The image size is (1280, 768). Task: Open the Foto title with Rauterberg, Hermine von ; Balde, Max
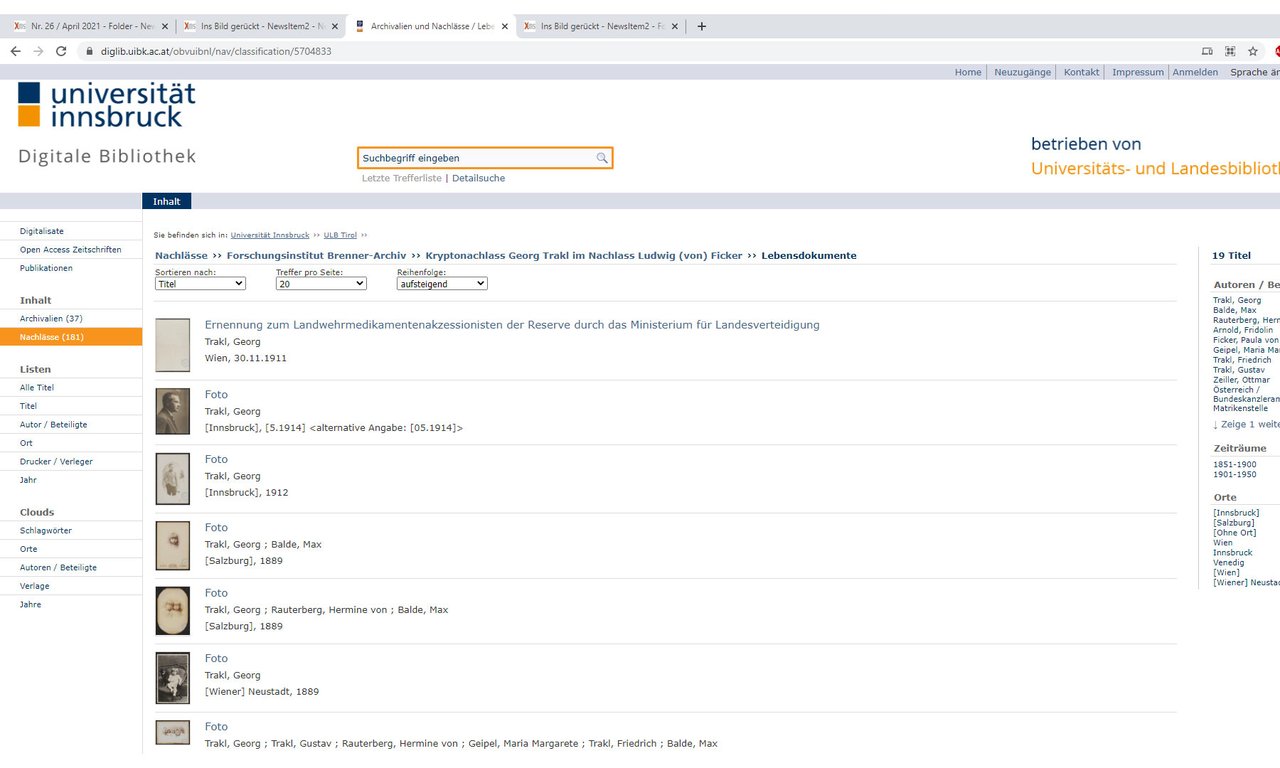coord(216,593)
